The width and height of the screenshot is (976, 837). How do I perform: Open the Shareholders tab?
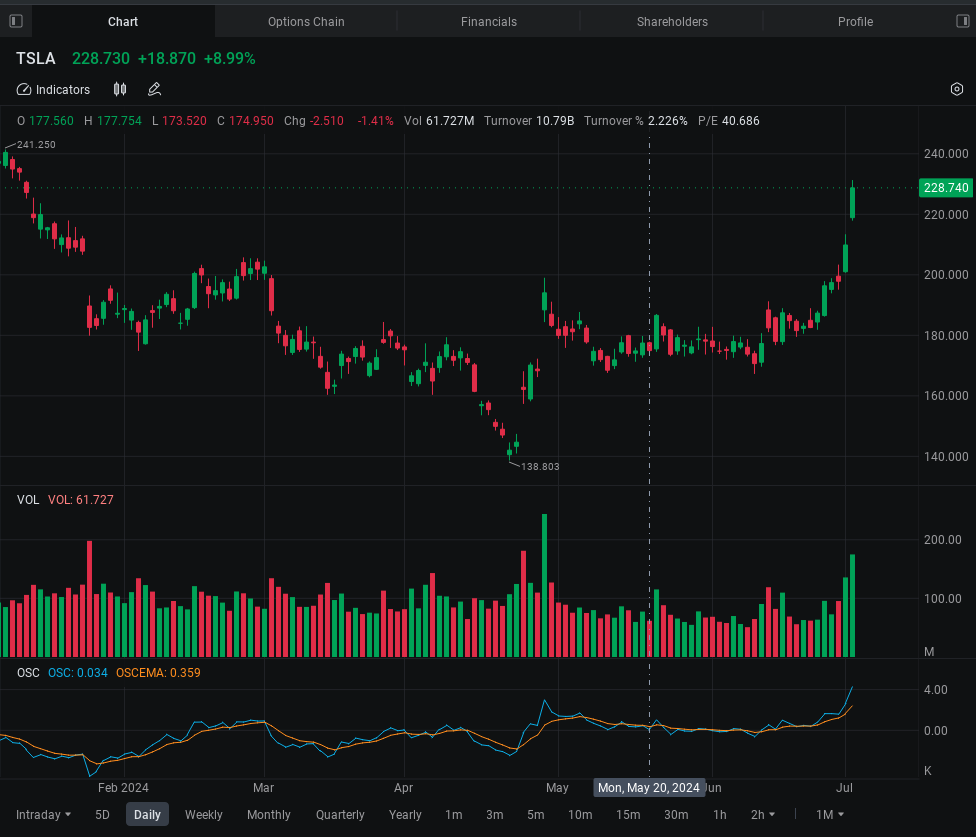click(672, 22)
